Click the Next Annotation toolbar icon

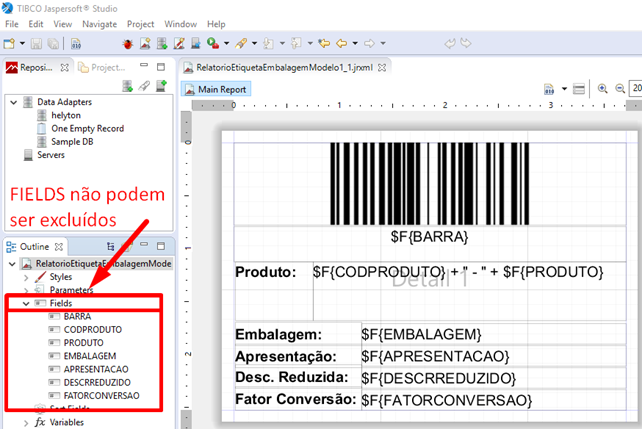[x=268, y=43]
